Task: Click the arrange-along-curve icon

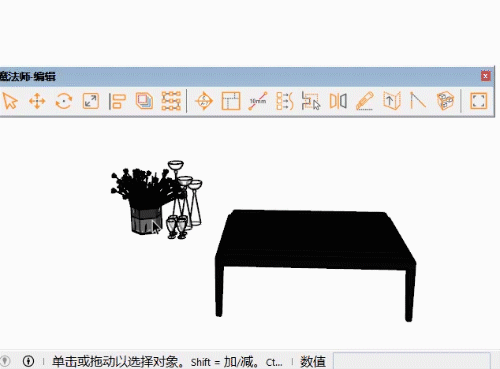Action: coord(285,101)
